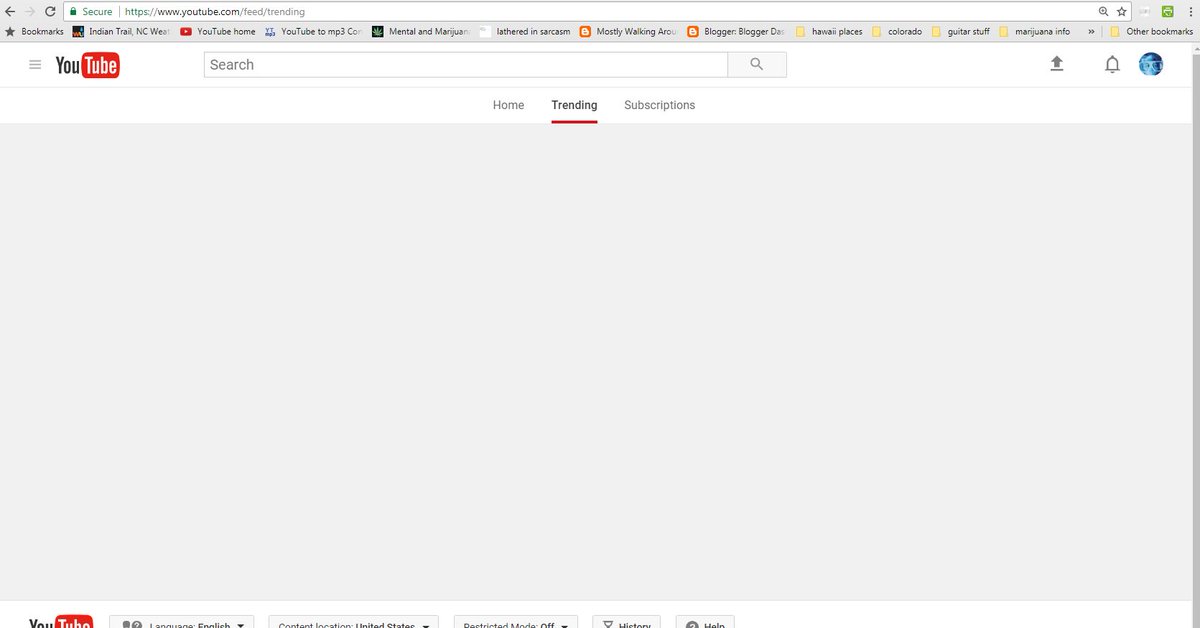The width and height of the screenshot is (1200, 628).
Task: Open the YouTube hamburger menu
Action: [35, 64]
